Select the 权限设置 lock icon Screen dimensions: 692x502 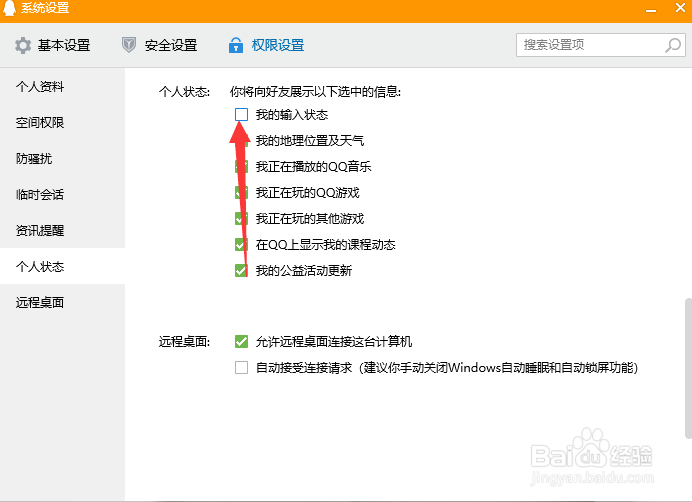click(236, 45)
